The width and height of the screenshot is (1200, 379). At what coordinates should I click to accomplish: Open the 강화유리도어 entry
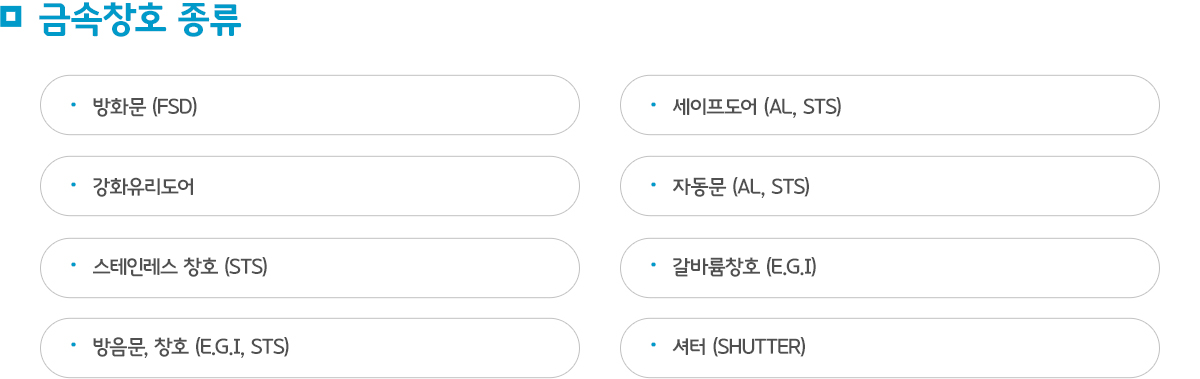pos(310,186)
